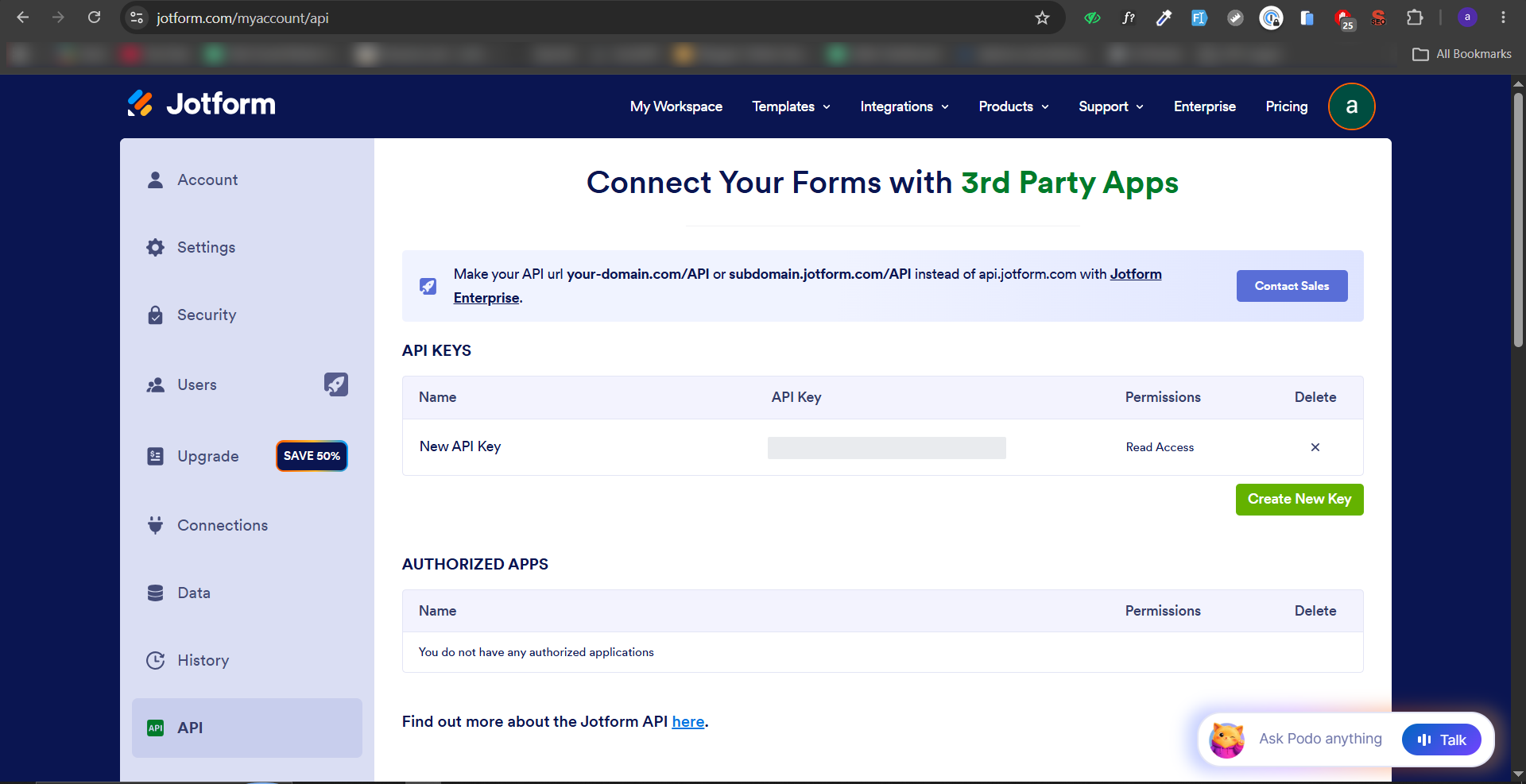This screenshot has height=784, width=1526.
Task: Expand the Templates dropdown menu
Action: (792, 106)
